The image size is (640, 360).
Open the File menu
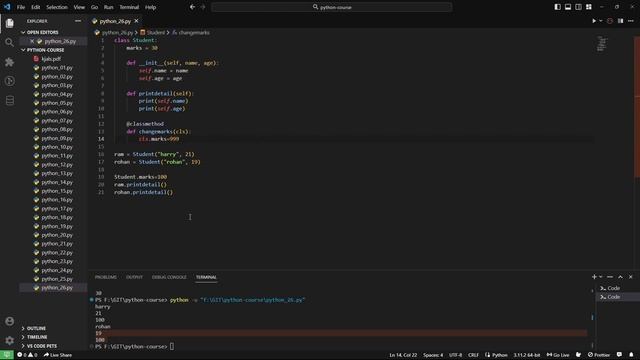21,7
